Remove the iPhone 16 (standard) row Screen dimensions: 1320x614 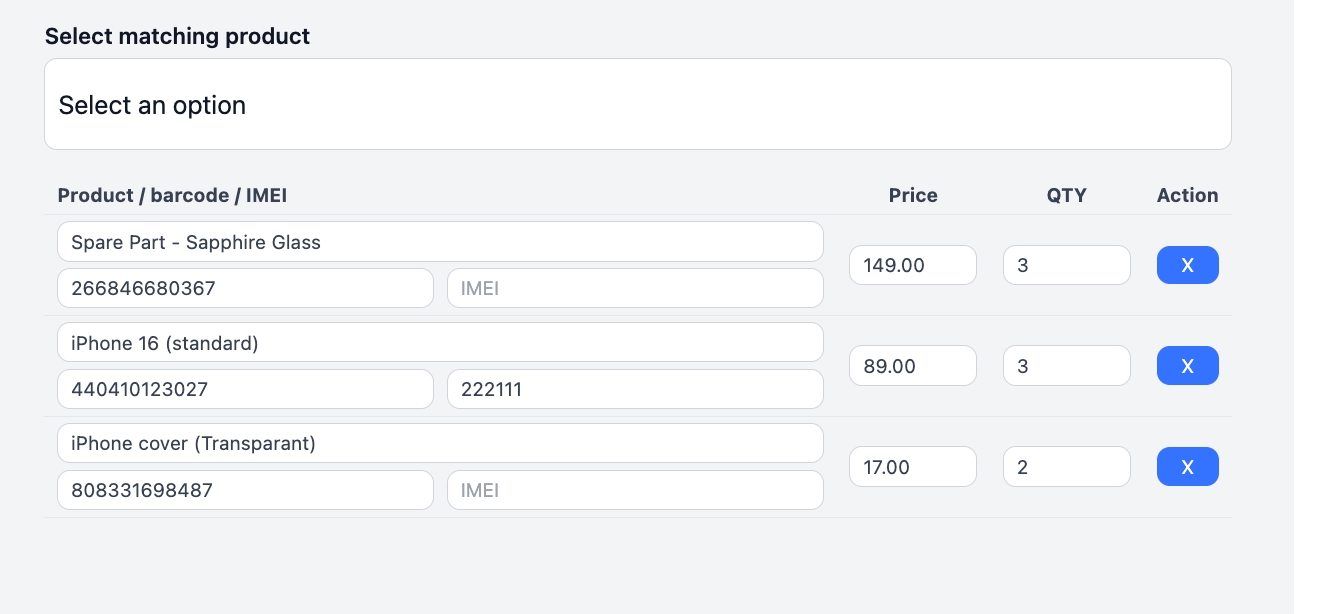tap(1187, 366)
